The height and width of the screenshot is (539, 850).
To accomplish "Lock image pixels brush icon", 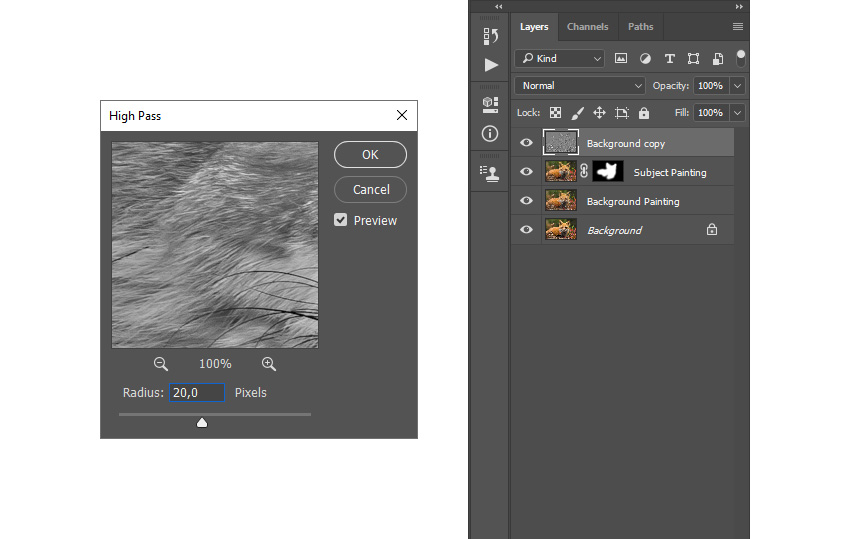I will [x=577, y=113].
